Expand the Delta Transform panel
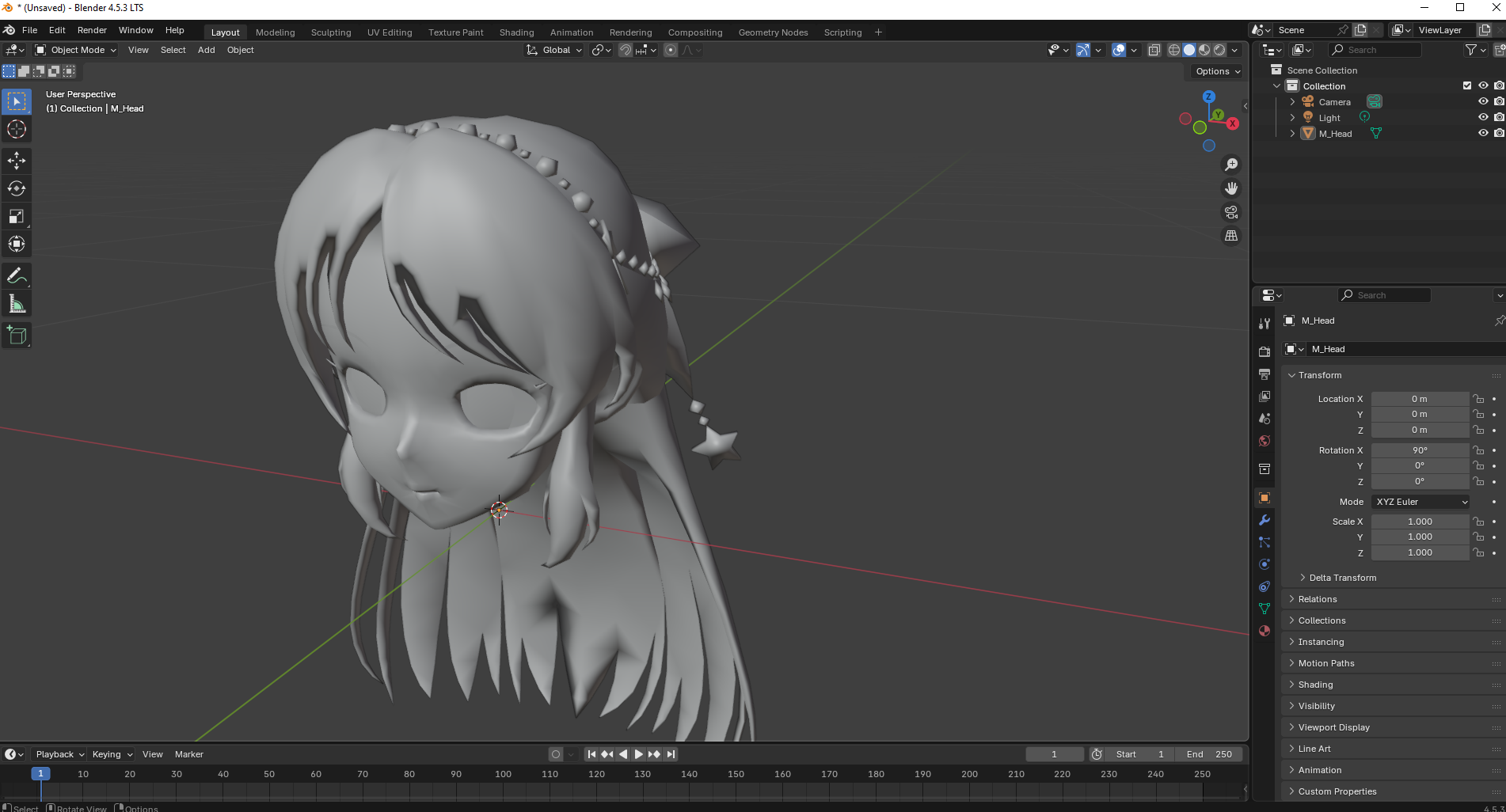Screen dimensions: 1506x812 1342,578
